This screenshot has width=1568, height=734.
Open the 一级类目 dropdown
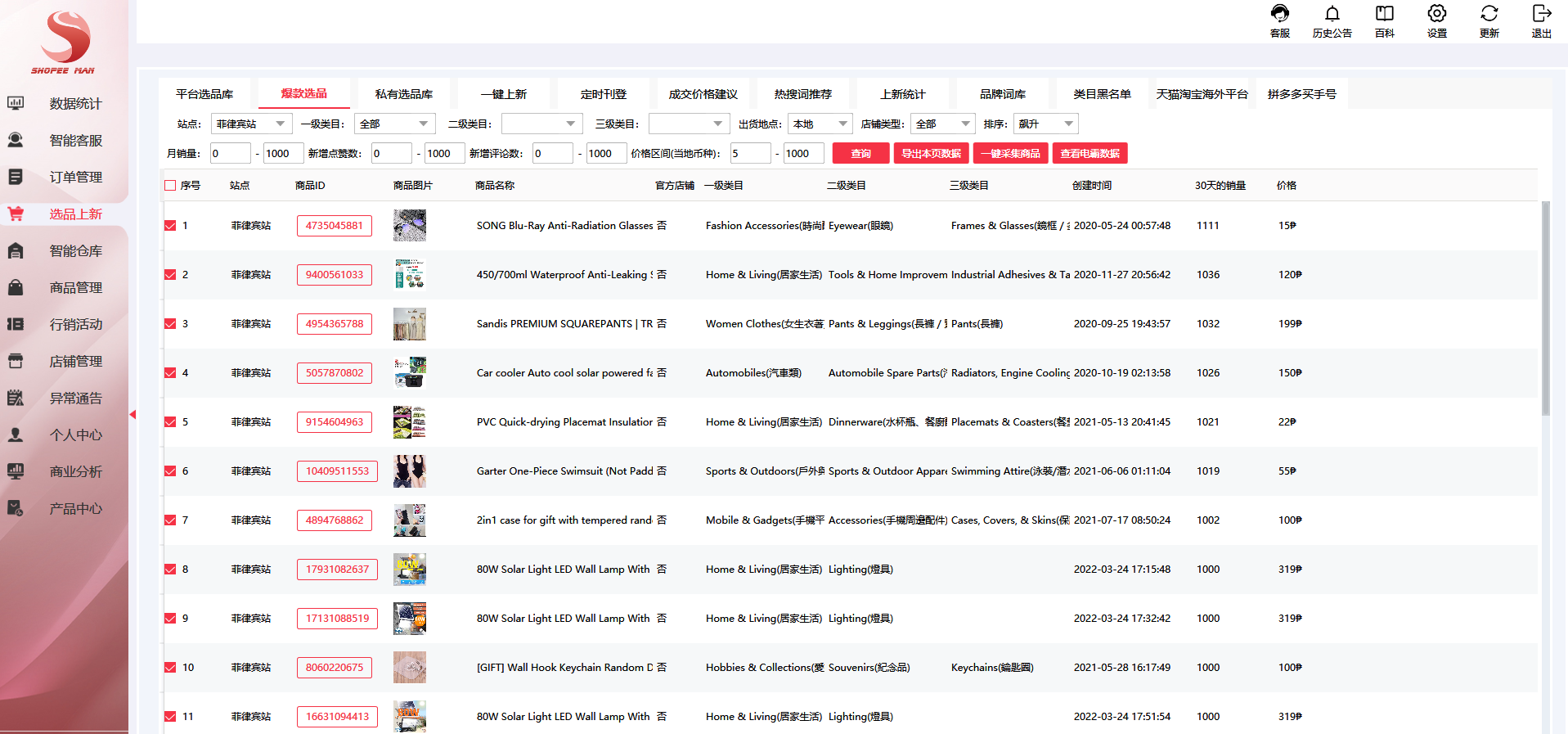[x=395, y=124]
